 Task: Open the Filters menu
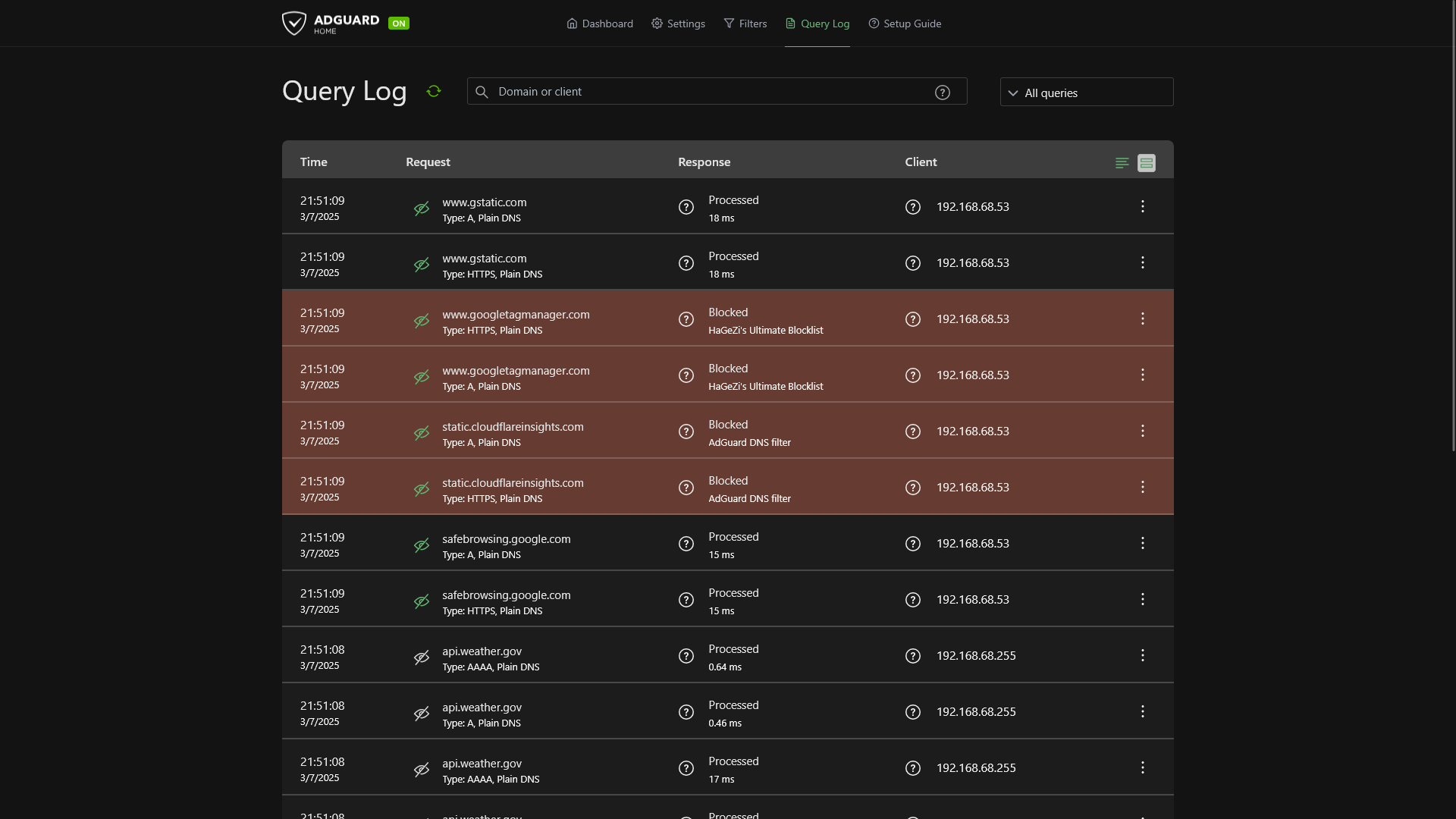pyautogui.click(x=745, y=24)
